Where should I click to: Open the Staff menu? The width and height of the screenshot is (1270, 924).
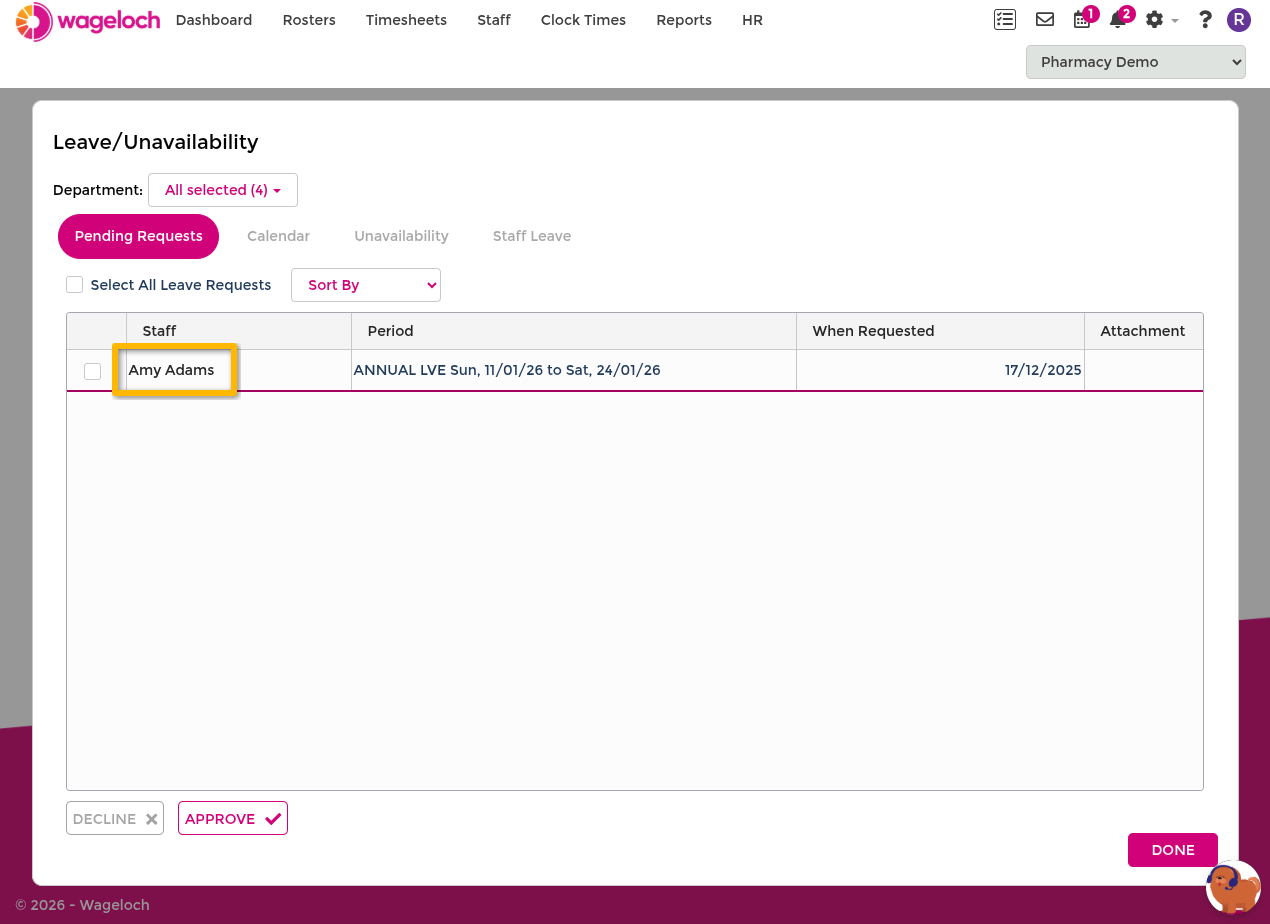tap(494, 20)
